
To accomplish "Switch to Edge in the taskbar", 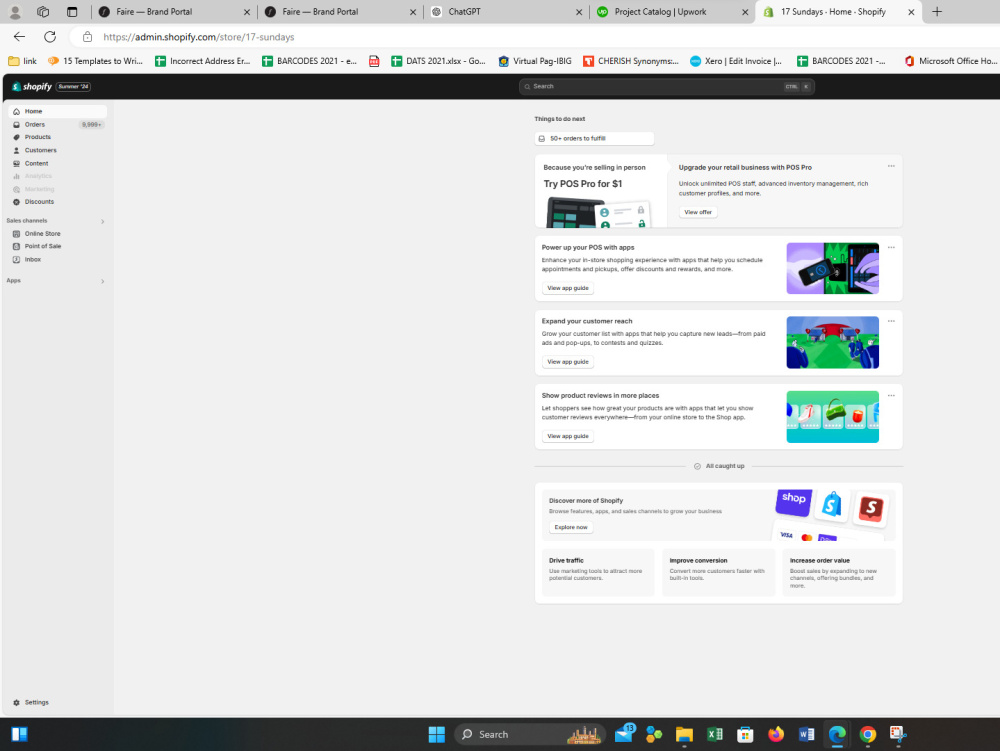I will 837,734.
